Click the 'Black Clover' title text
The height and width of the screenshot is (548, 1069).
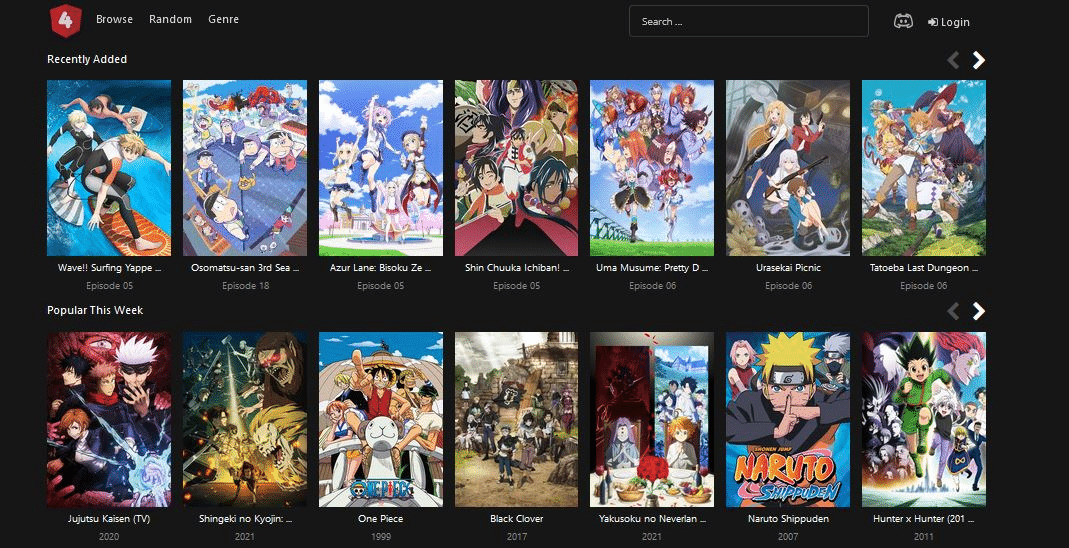pyautogui.click(x=517, y=519)
